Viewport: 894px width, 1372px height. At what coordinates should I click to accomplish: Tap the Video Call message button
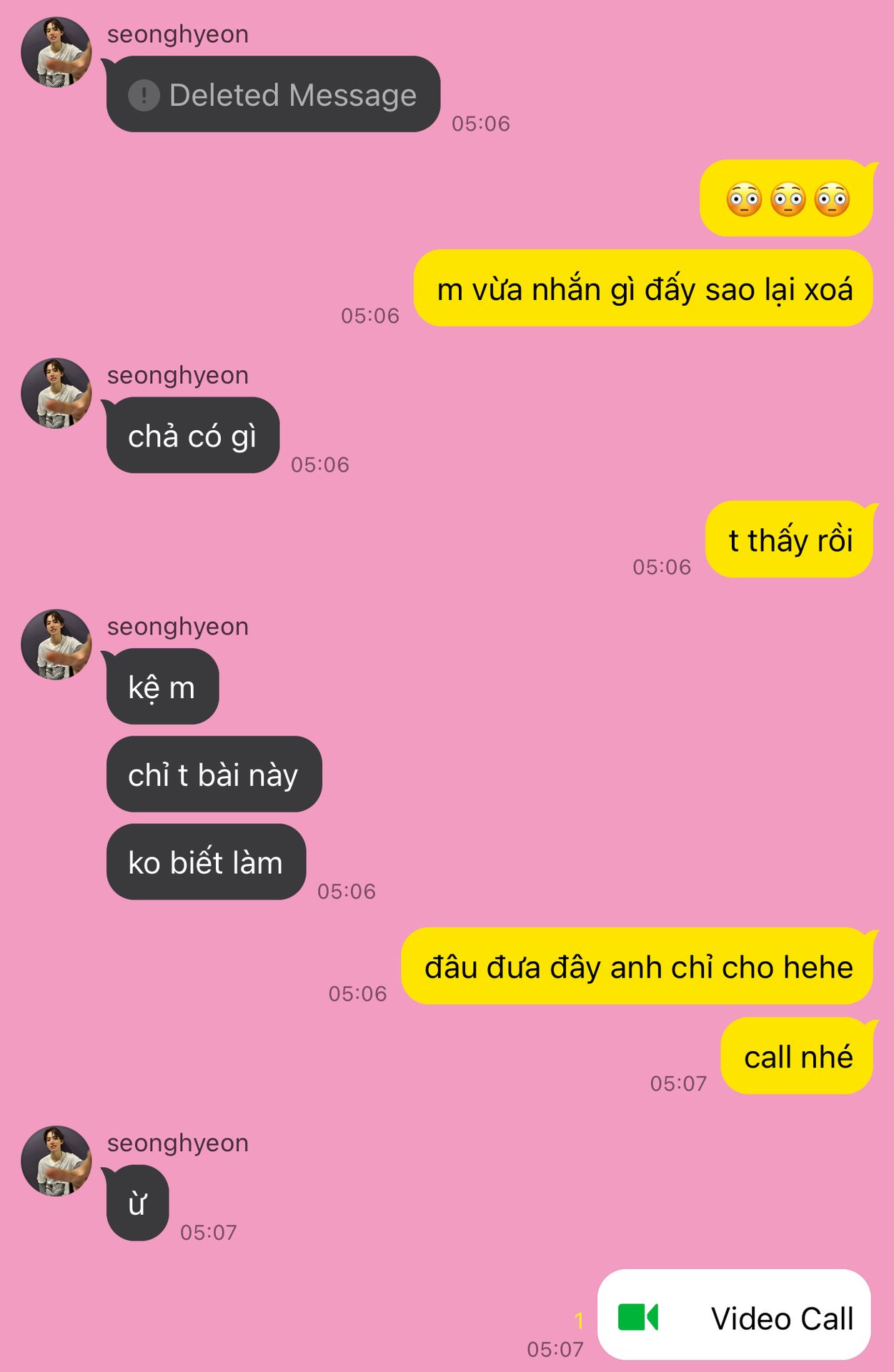[734, 1315]
